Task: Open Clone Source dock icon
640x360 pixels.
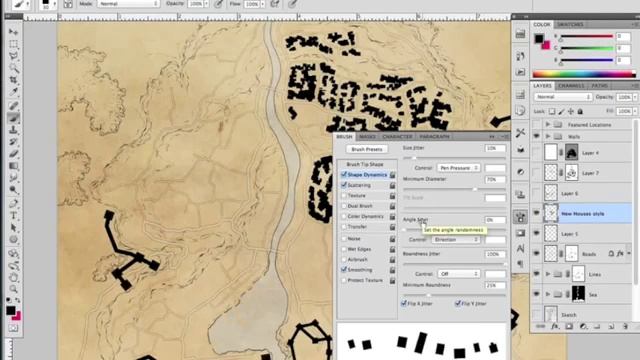Action: click(x=520, y=195)
